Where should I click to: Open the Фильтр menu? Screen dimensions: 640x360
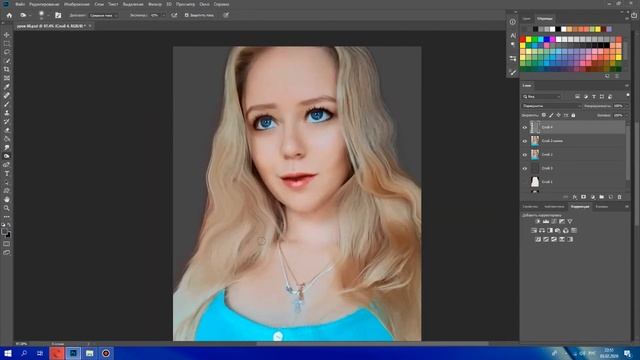[155, 4]
